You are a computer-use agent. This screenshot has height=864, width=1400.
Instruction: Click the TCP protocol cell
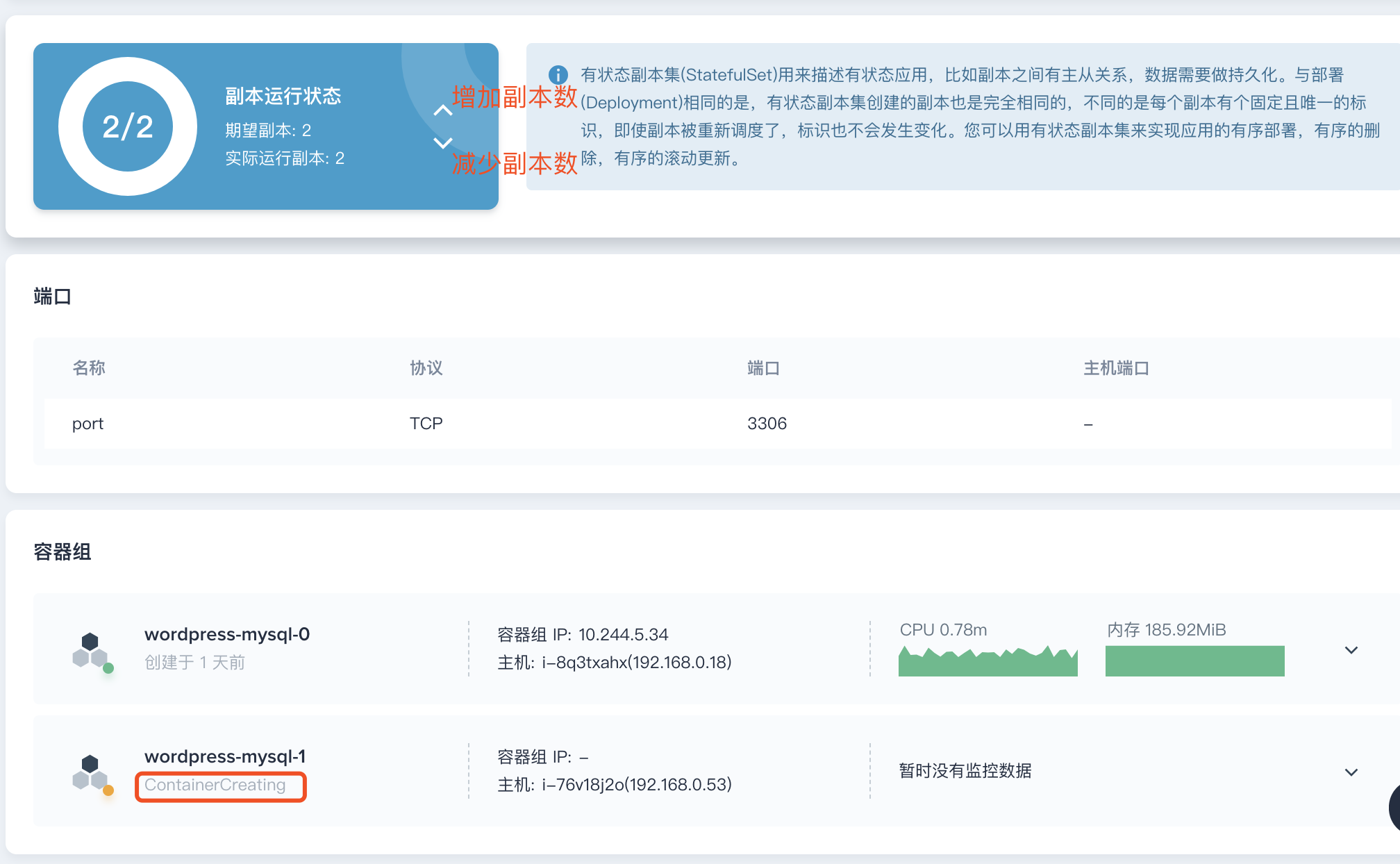point(426,424)
